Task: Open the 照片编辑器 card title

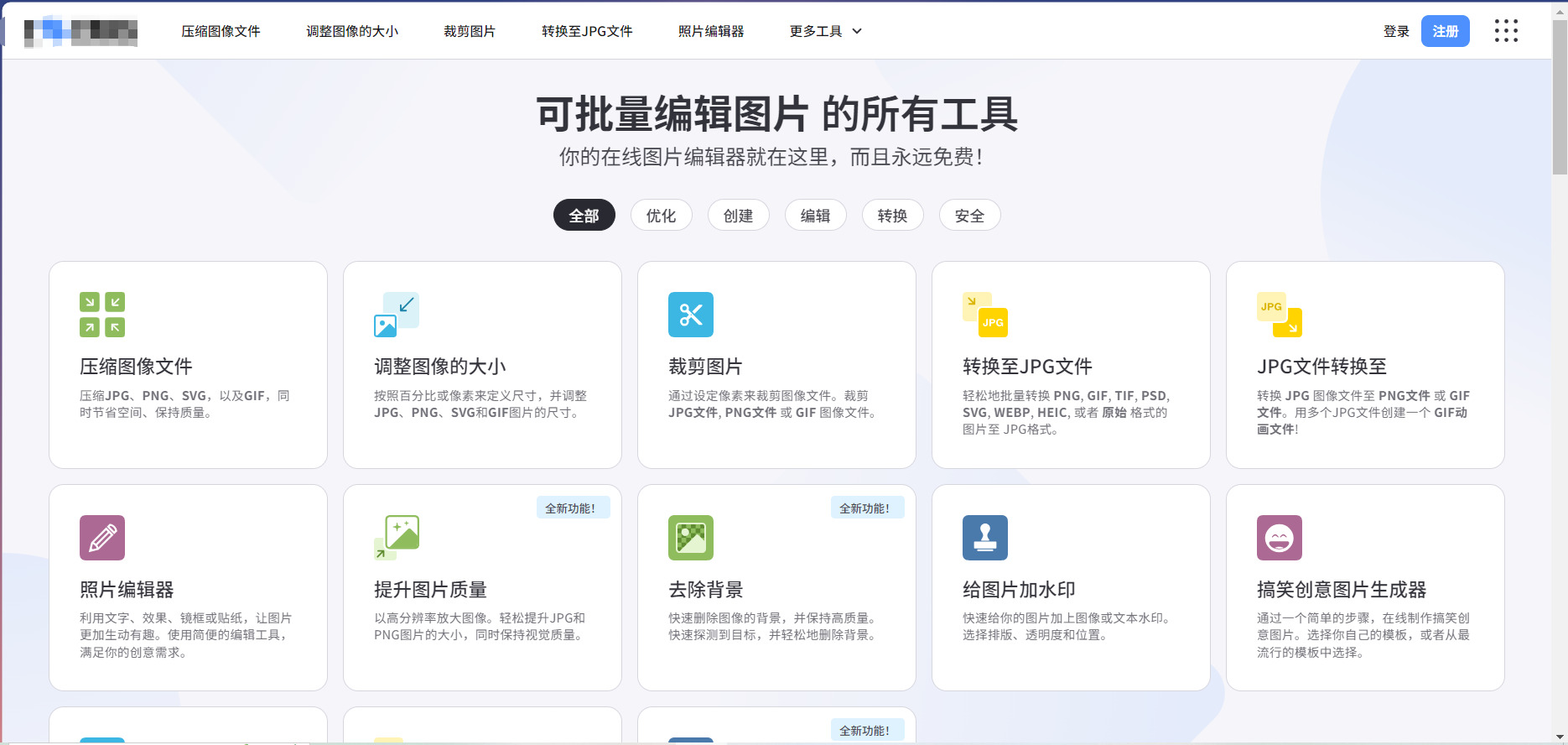Action: 127,590
